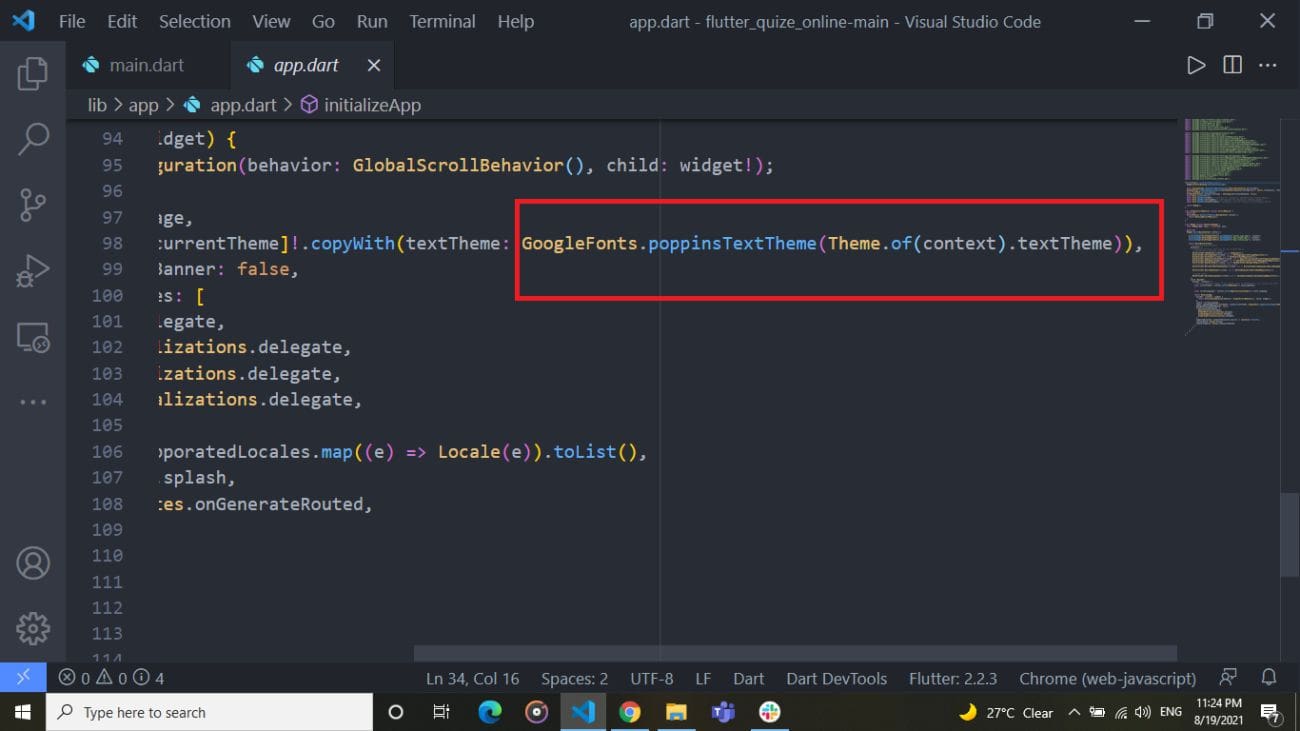Click Dart DevTools in status bar
1300x731 pixels.
(836, 678)
